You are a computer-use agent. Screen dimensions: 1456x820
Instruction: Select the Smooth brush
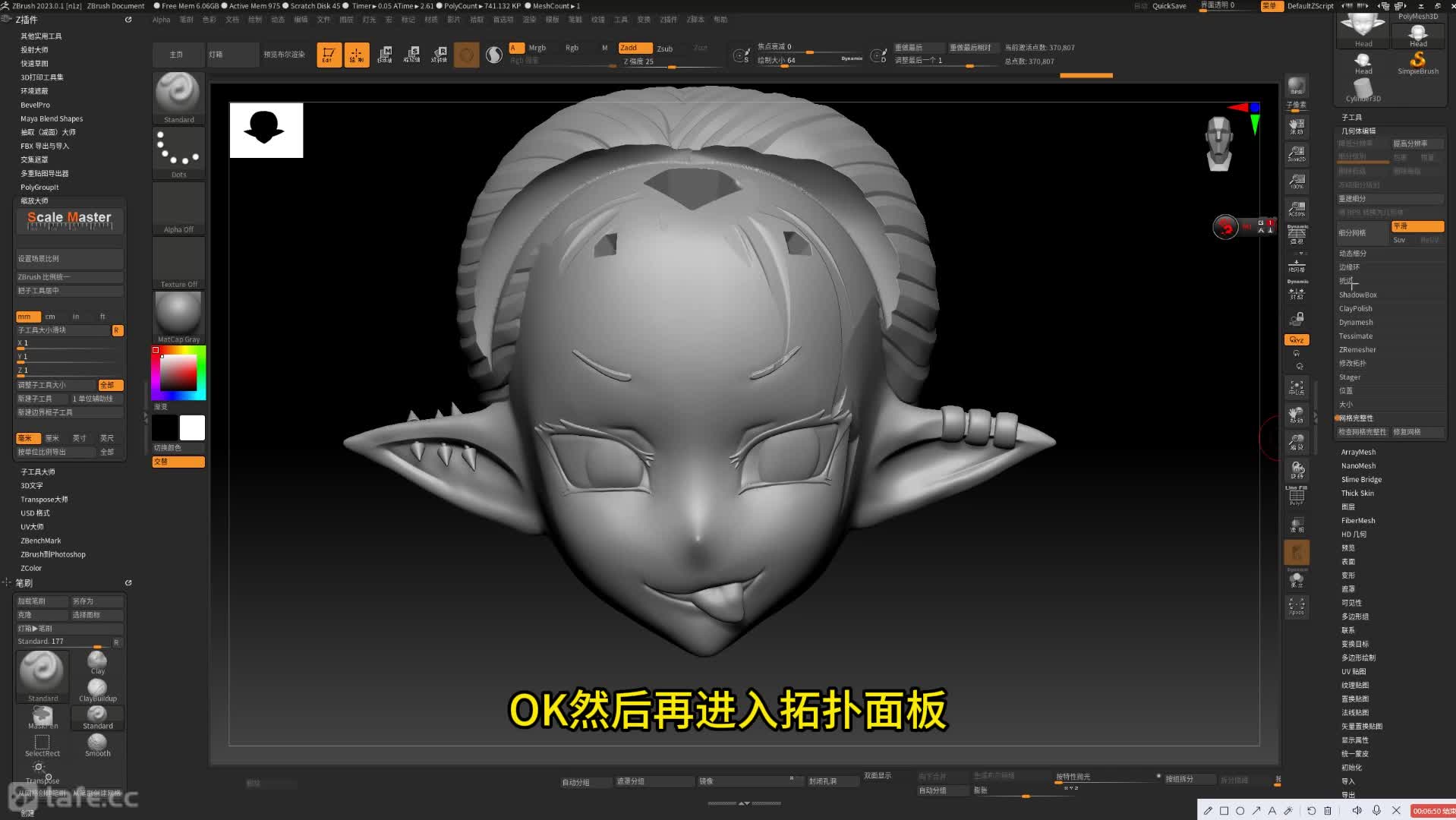(x=97, y=745)
